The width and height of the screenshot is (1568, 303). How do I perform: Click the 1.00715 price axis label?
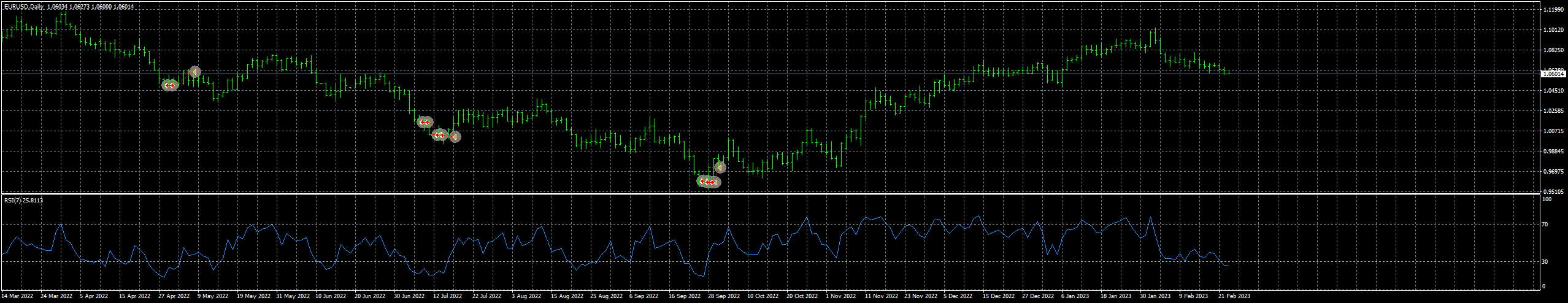[x=1554, y=131]
